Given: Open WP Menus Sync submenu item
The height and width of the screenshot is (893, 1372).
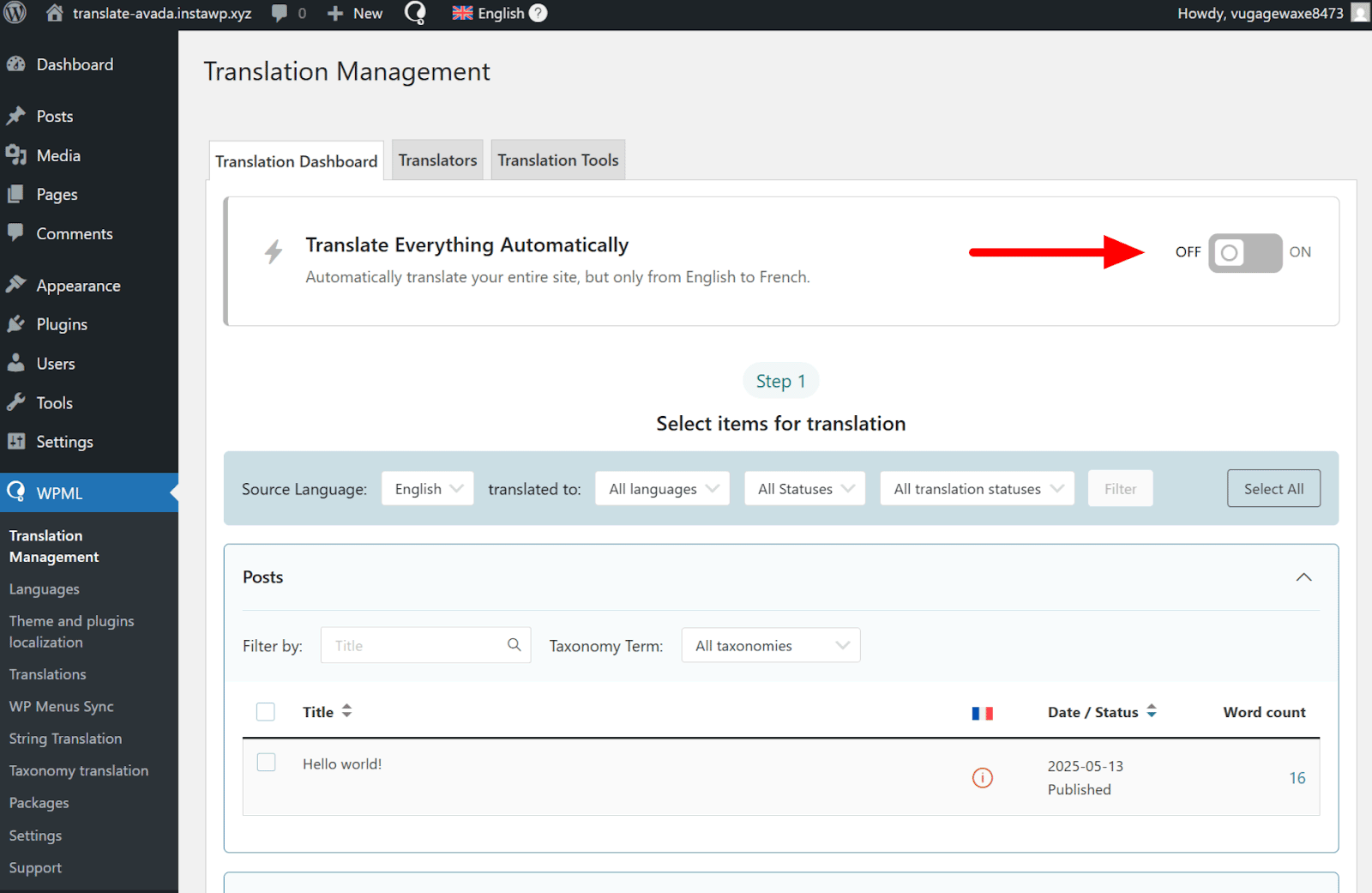Looking at the screenshot, I should tap(62, 707).
